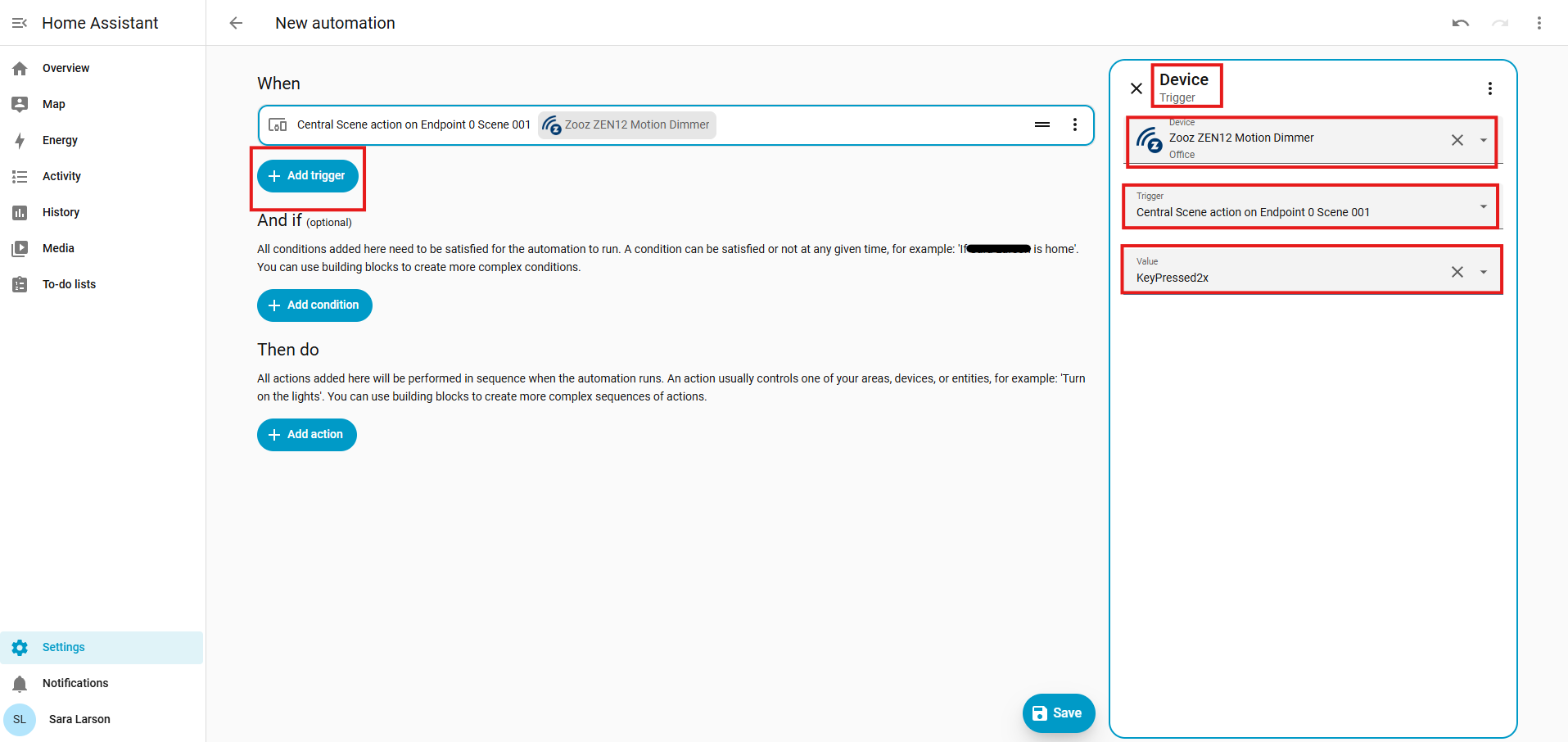Open the Map icon in sidebar
The width and height of the screenshot is (1568, 742).
pos(20,105)
